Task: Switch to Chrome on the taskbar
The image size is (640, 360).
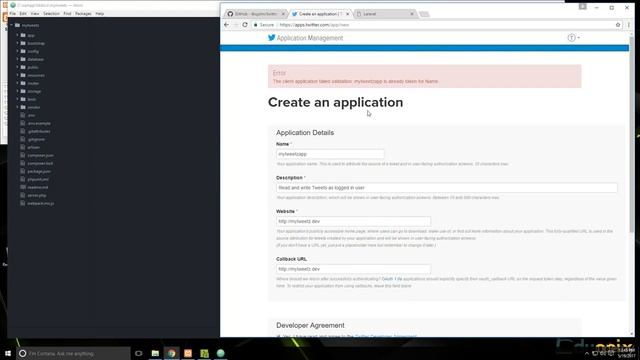Action: click(x=171, y=353)
